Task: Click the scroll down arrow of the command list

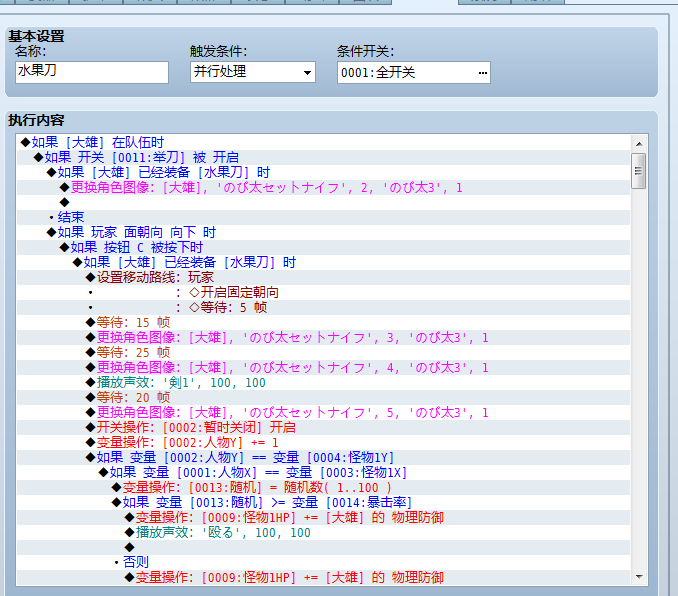Action: 639,577
